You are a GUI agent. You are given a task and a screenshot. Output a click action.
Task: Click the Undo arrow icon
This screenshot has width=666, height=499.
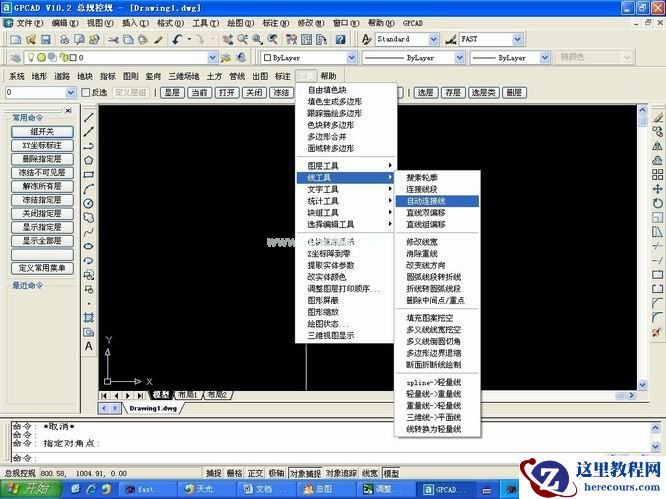[177, 39]
